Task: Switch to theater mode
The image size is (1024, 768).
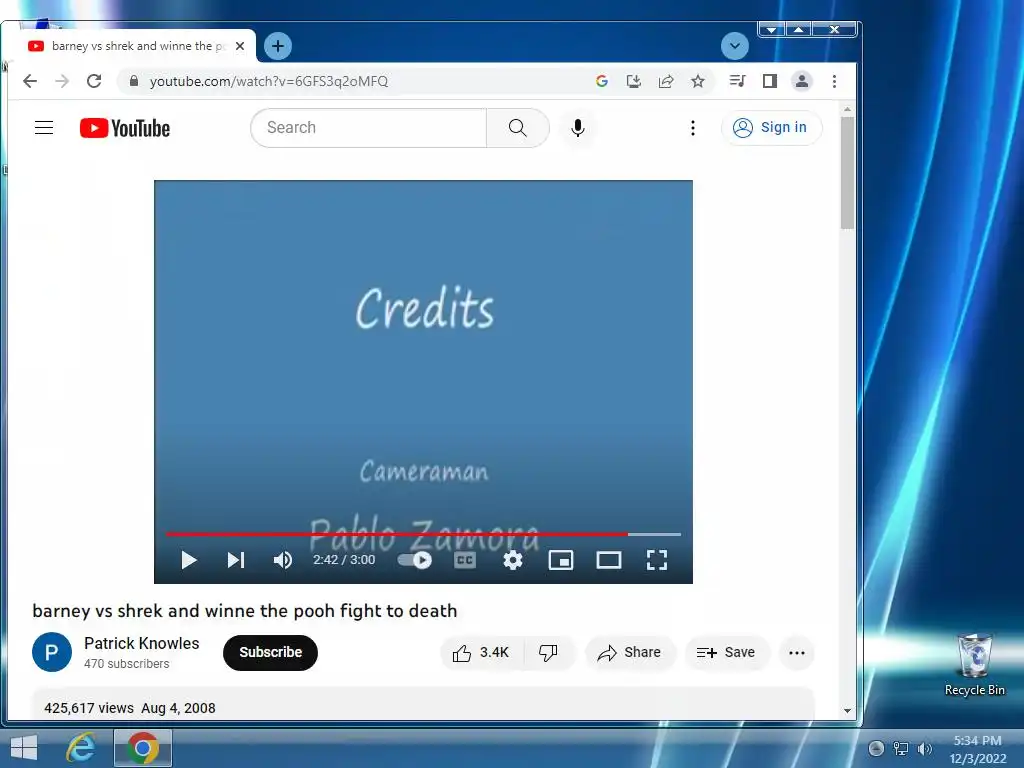Action: click(x=609, y=560)
